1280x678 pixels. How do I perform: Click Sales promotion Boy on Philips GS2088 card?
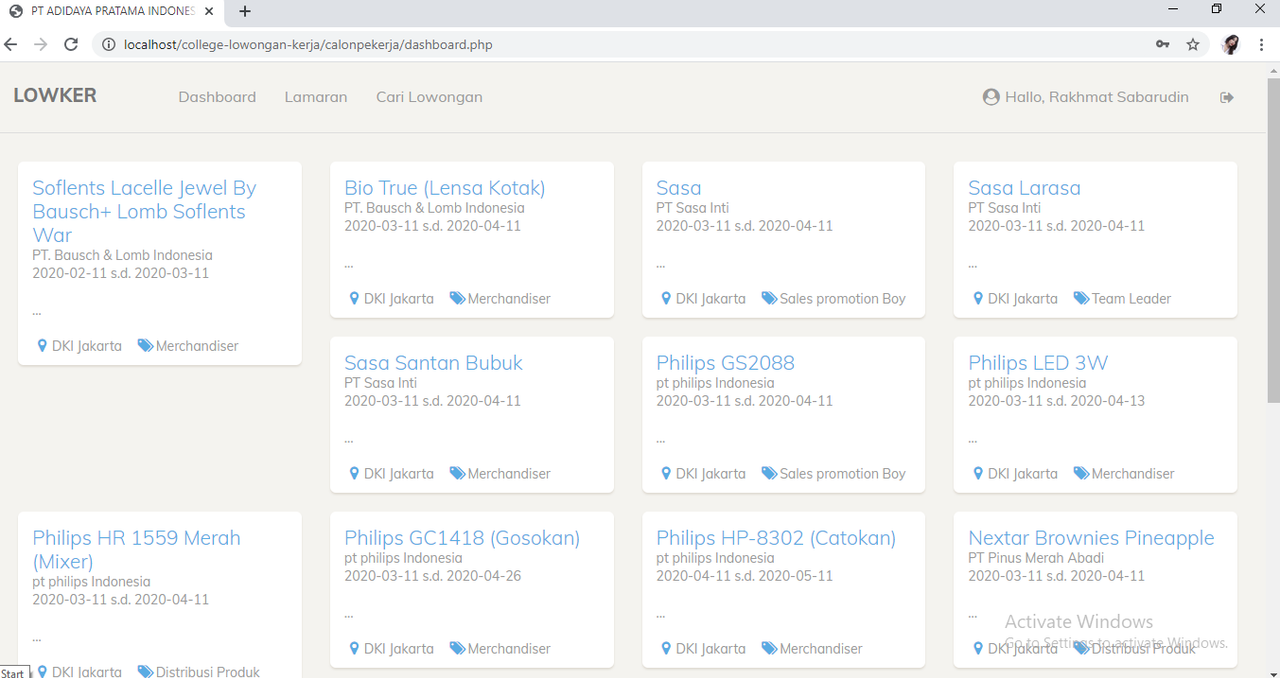tap(842, 473)
